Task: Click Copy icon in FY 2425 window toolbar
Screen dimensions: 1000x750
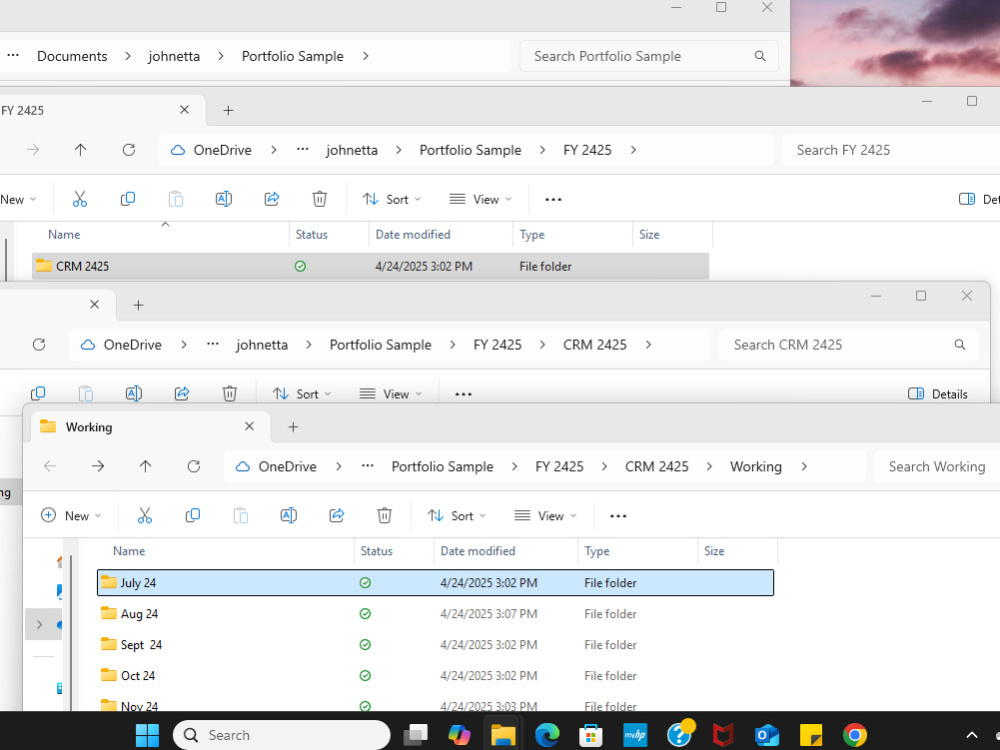Action: pos(128,199)
